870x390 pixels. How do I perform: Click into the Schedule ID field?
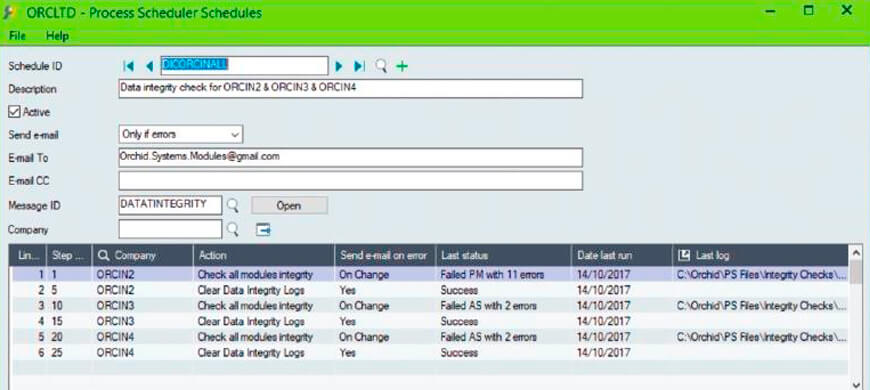(x=244, y=65)
